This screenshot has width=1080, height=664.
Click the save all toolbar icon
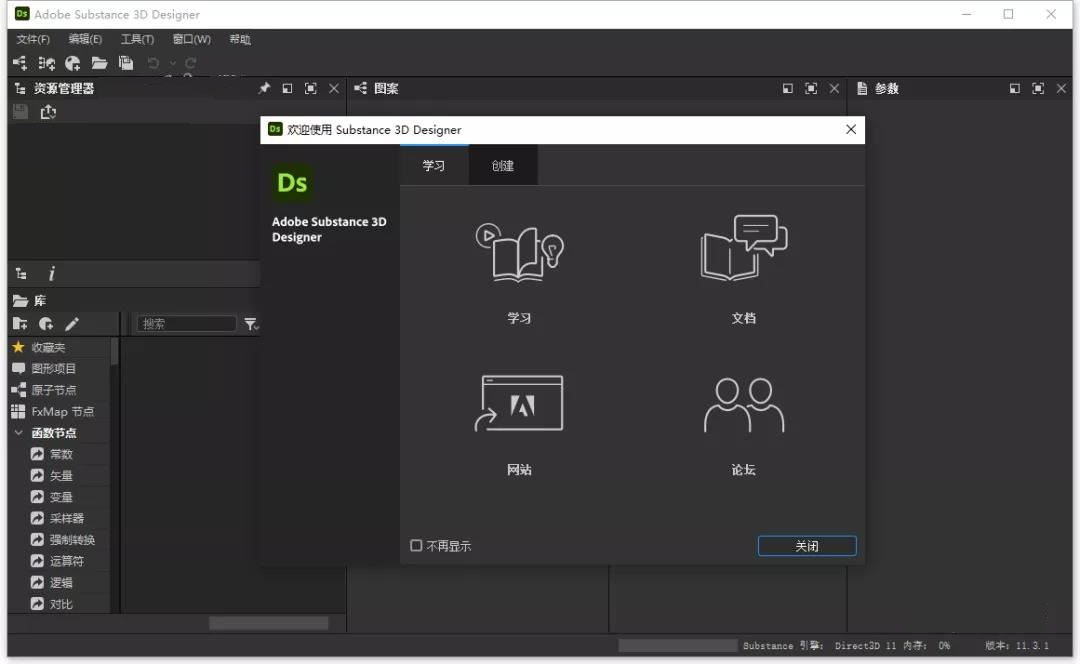pyautogui.click(x=126, y=63)
